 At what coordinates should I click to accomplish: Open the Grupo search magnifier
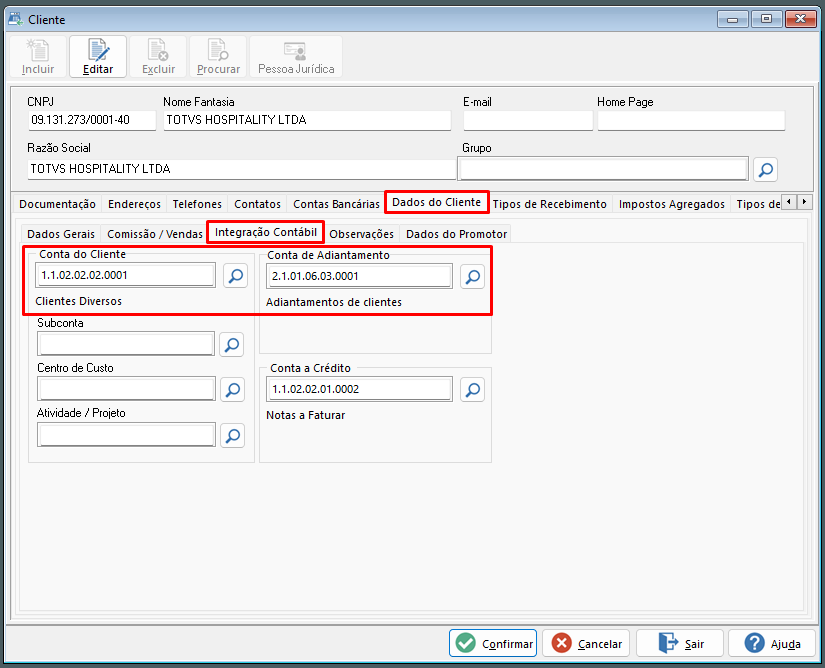click(x=766, y=169)
